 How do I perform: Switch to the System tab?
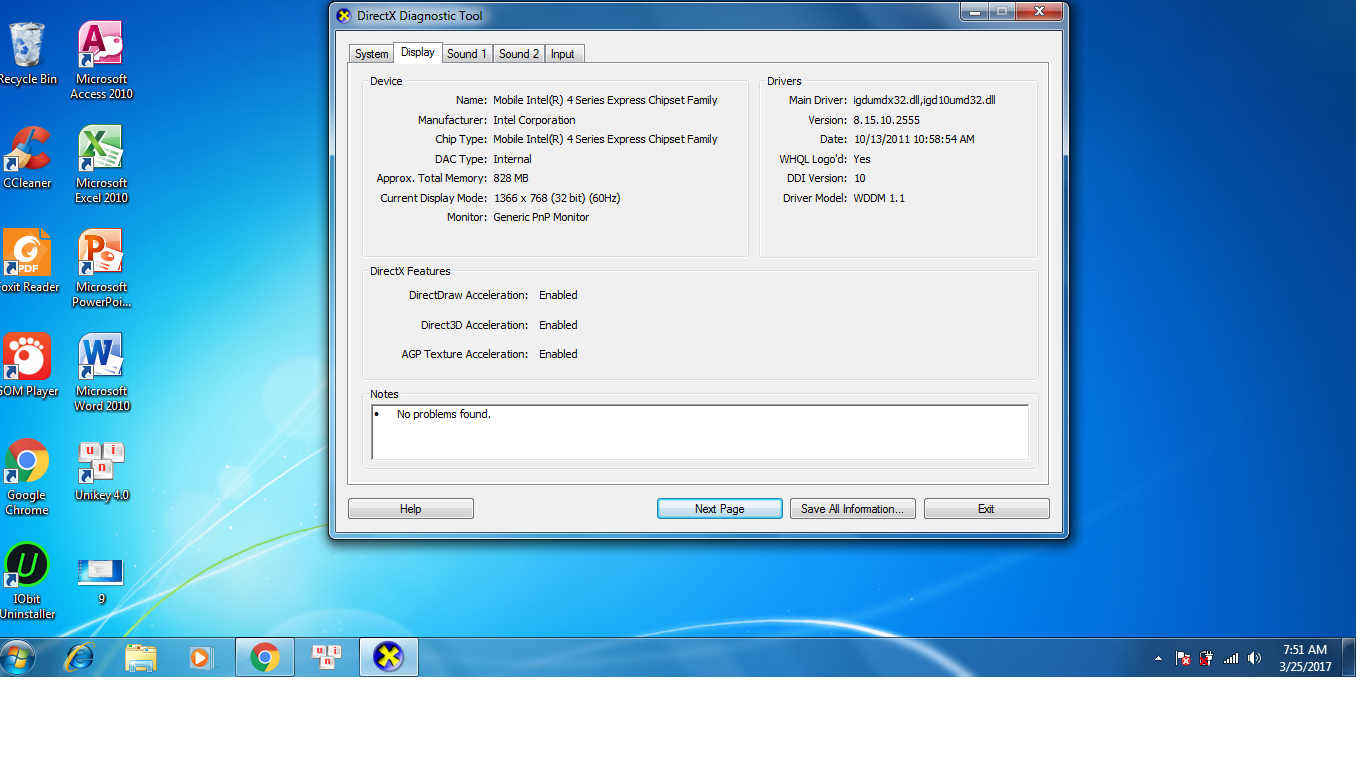[x=371, y=54]
